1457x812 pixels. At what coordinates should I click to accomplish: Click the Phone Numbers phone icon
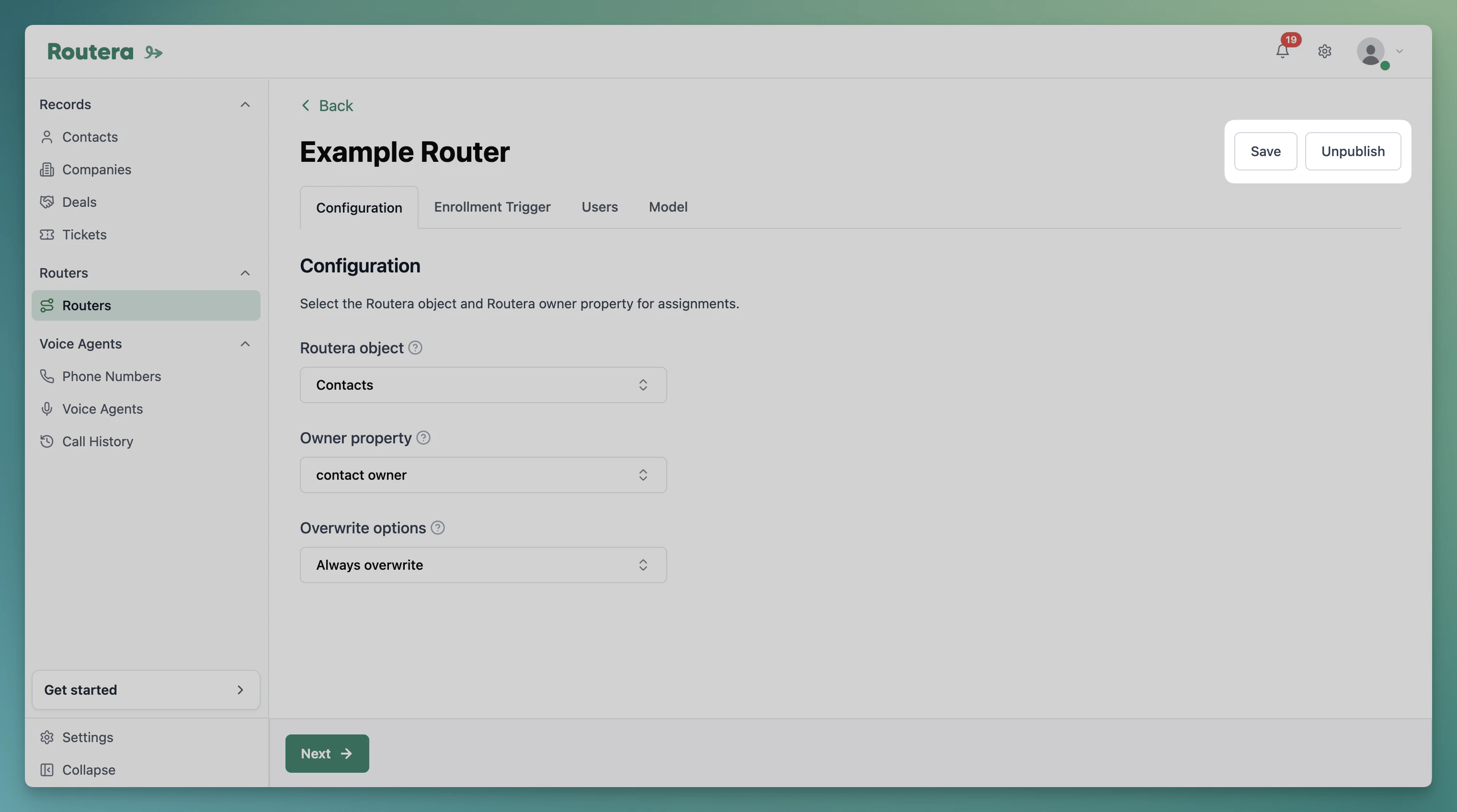47,377
